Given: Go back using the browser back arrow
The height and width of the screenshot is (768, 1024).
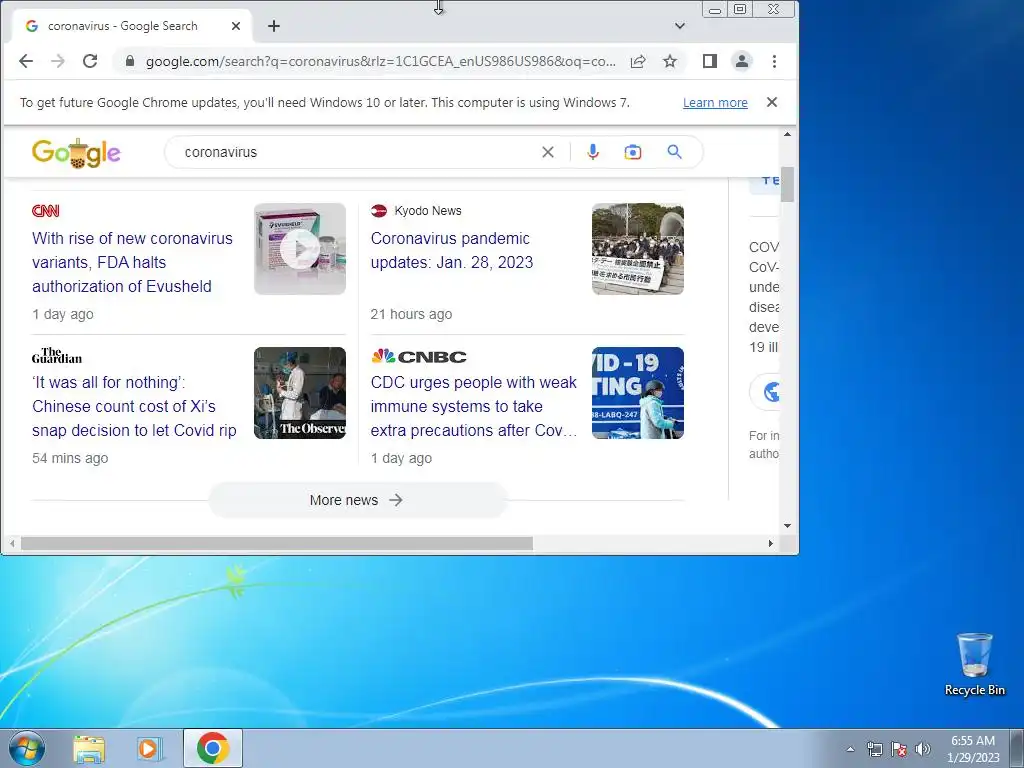Looking at the screenshot, I should click(x=26, y=61).
